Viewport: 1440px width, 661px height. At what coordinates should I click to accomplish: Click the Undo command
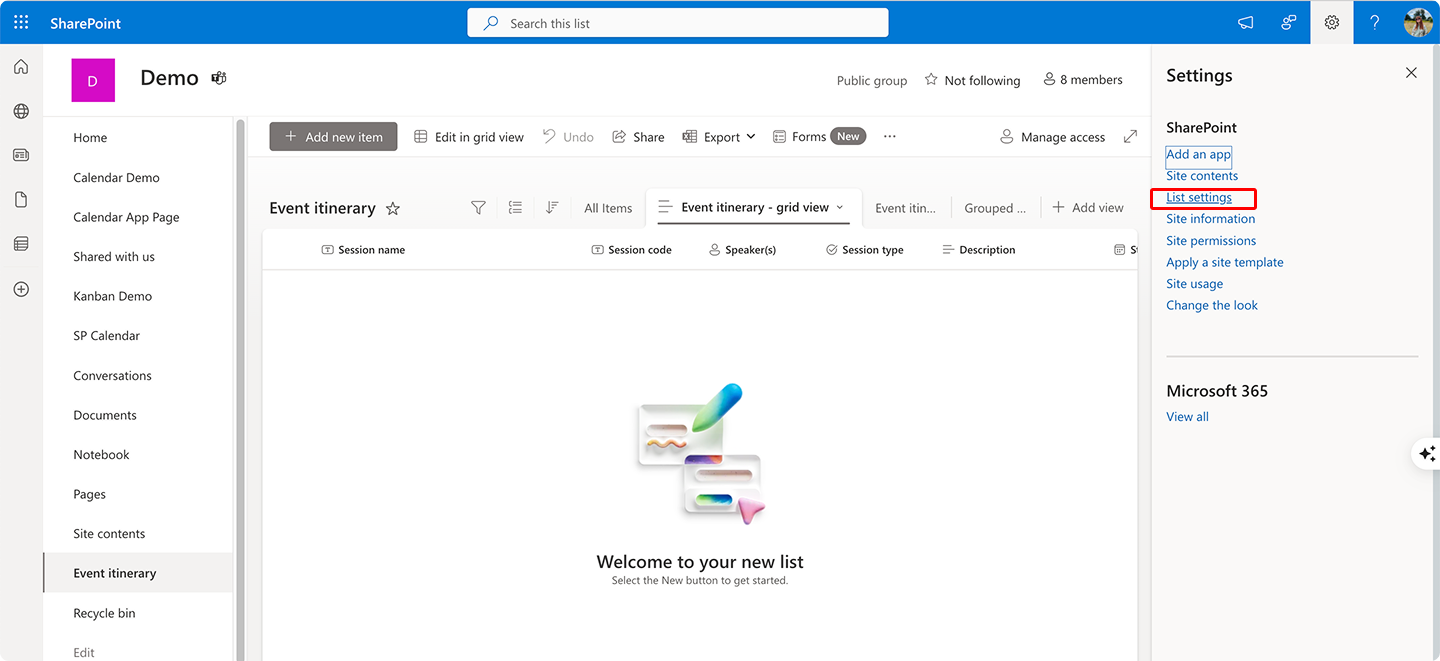[x=568, y=137]
